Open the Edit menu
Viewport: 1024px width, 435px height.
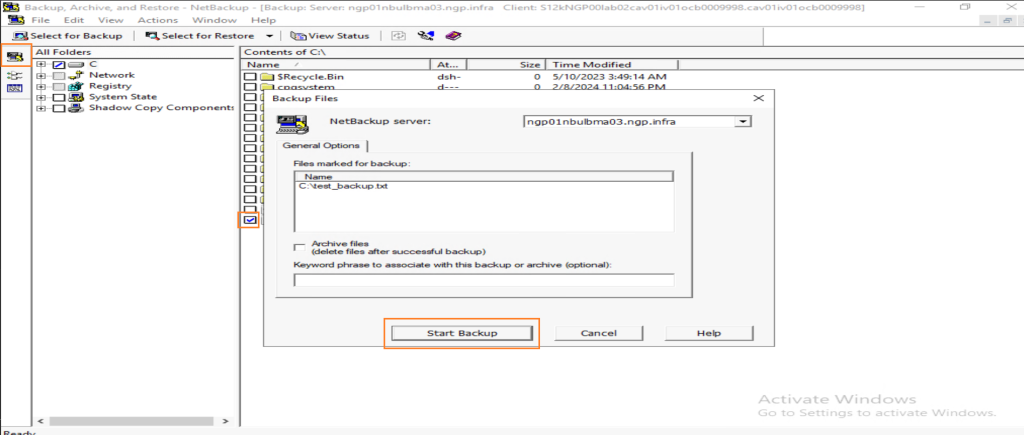pyautogui.click(x=74, y=20)
